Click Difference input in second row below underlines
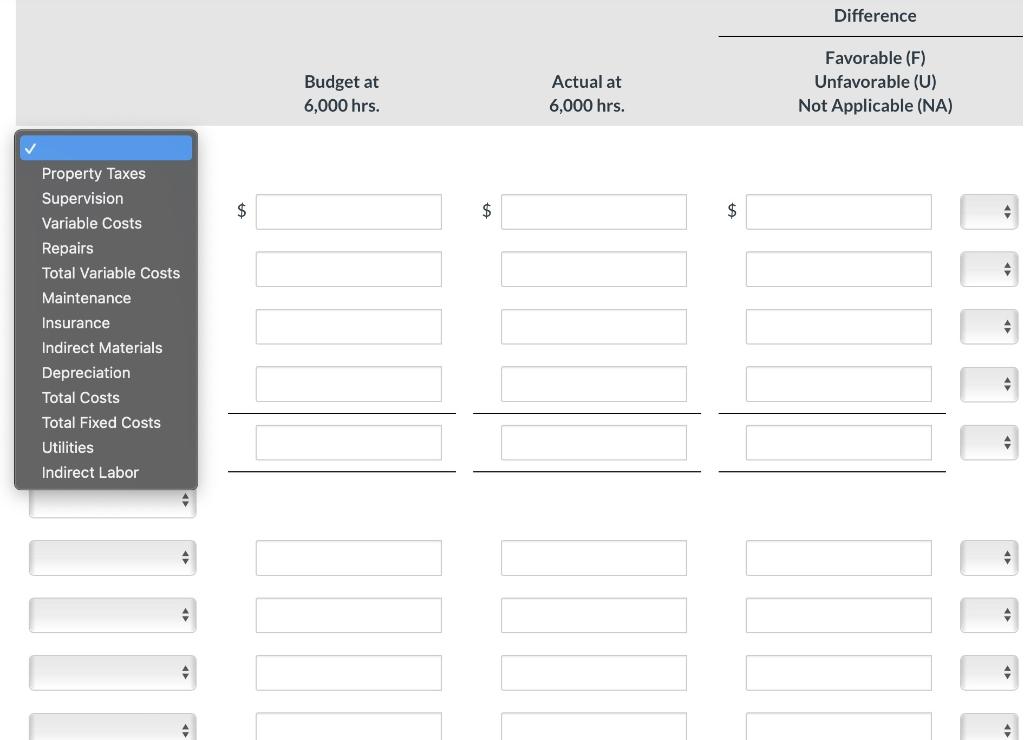Viewport: 1024px width, 740px height. (x=839, y=615)
